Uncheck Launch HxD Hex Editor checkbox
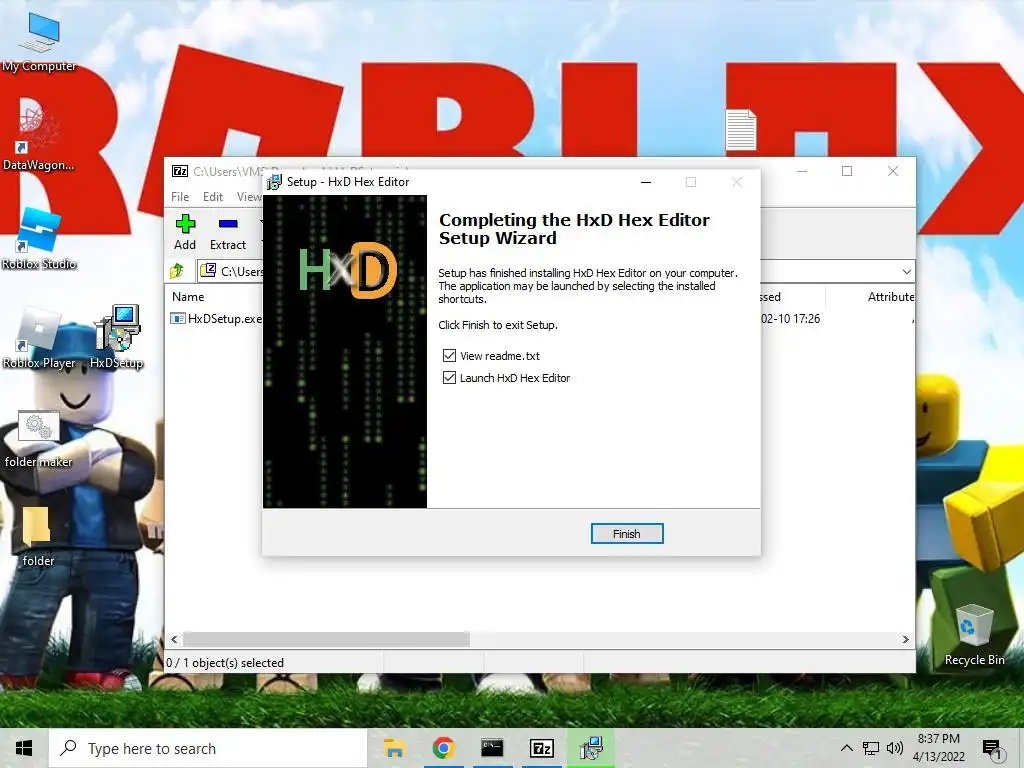This screenshot has width=1024, height=768. [449, 378]
